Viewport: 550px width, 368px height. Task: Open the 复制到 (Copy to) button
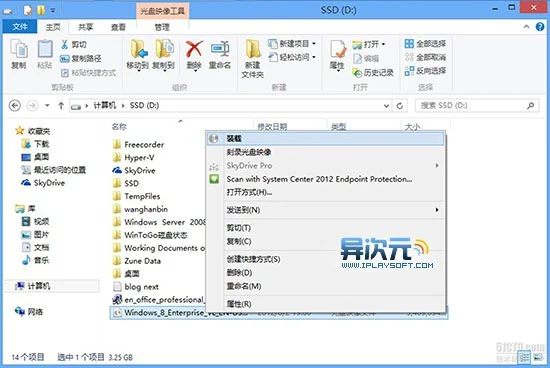[164, 54]
